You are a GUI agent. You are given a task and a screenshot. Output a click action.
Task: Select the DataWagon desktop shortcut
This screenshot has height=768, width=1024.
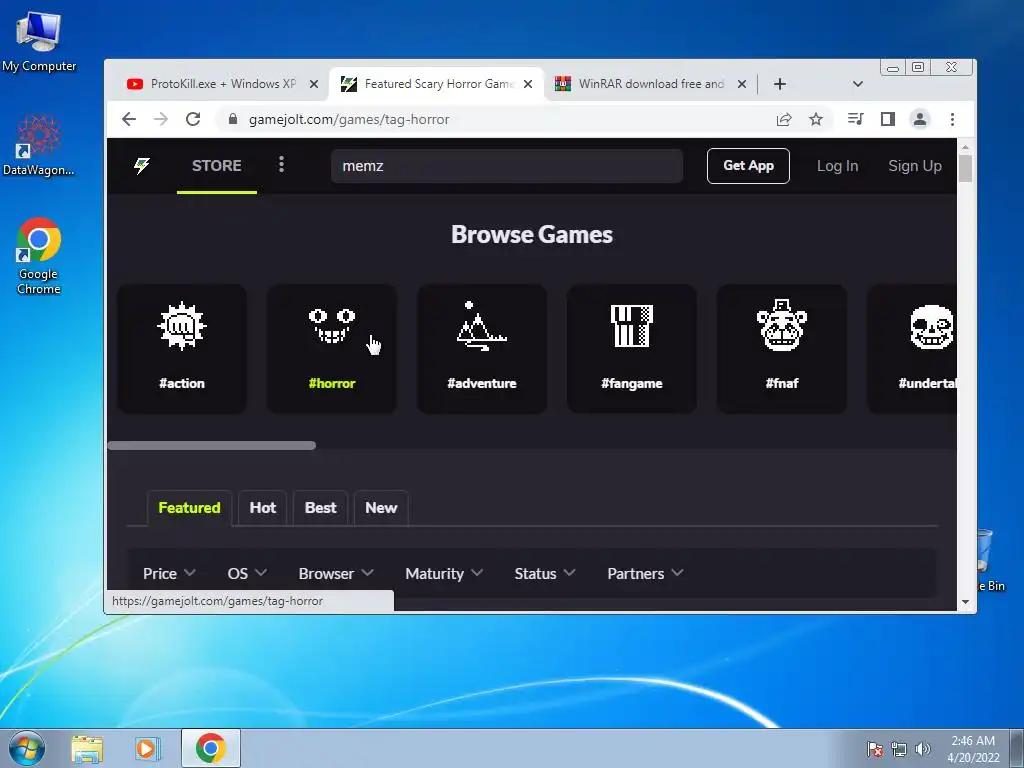(x=39, y=145)
